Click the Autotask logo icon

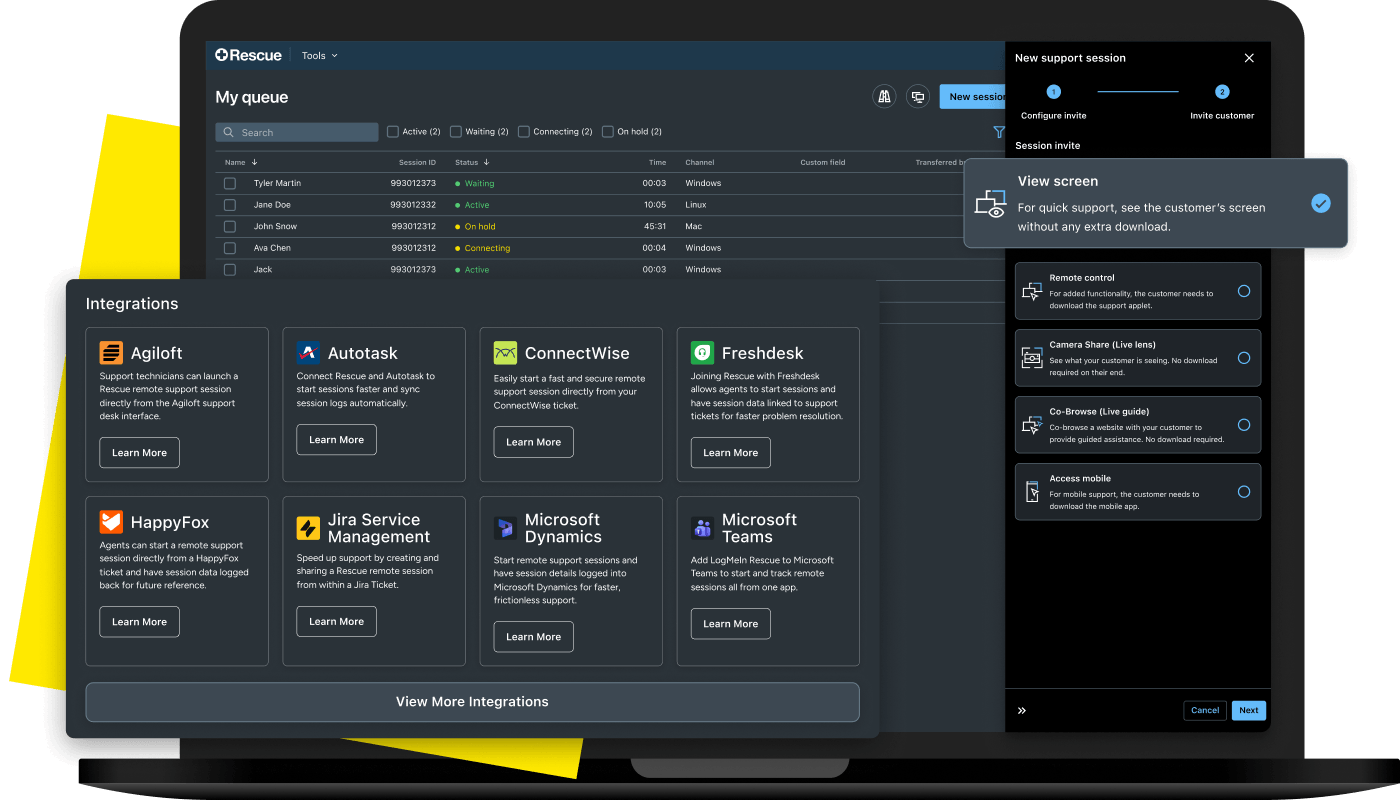tap(308, 353)
